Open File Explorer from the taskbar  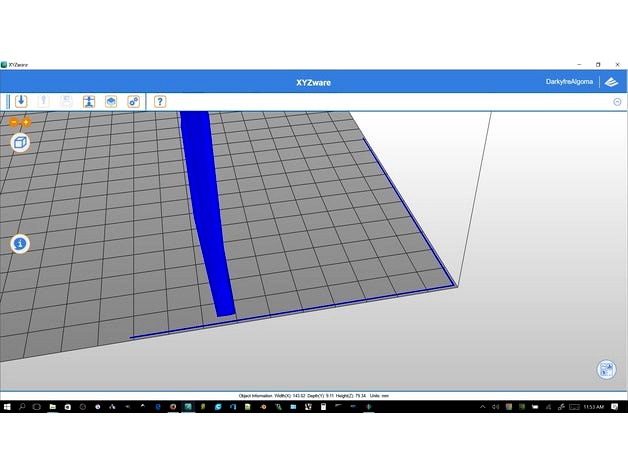pyautogui.click(x=52, y=407)
